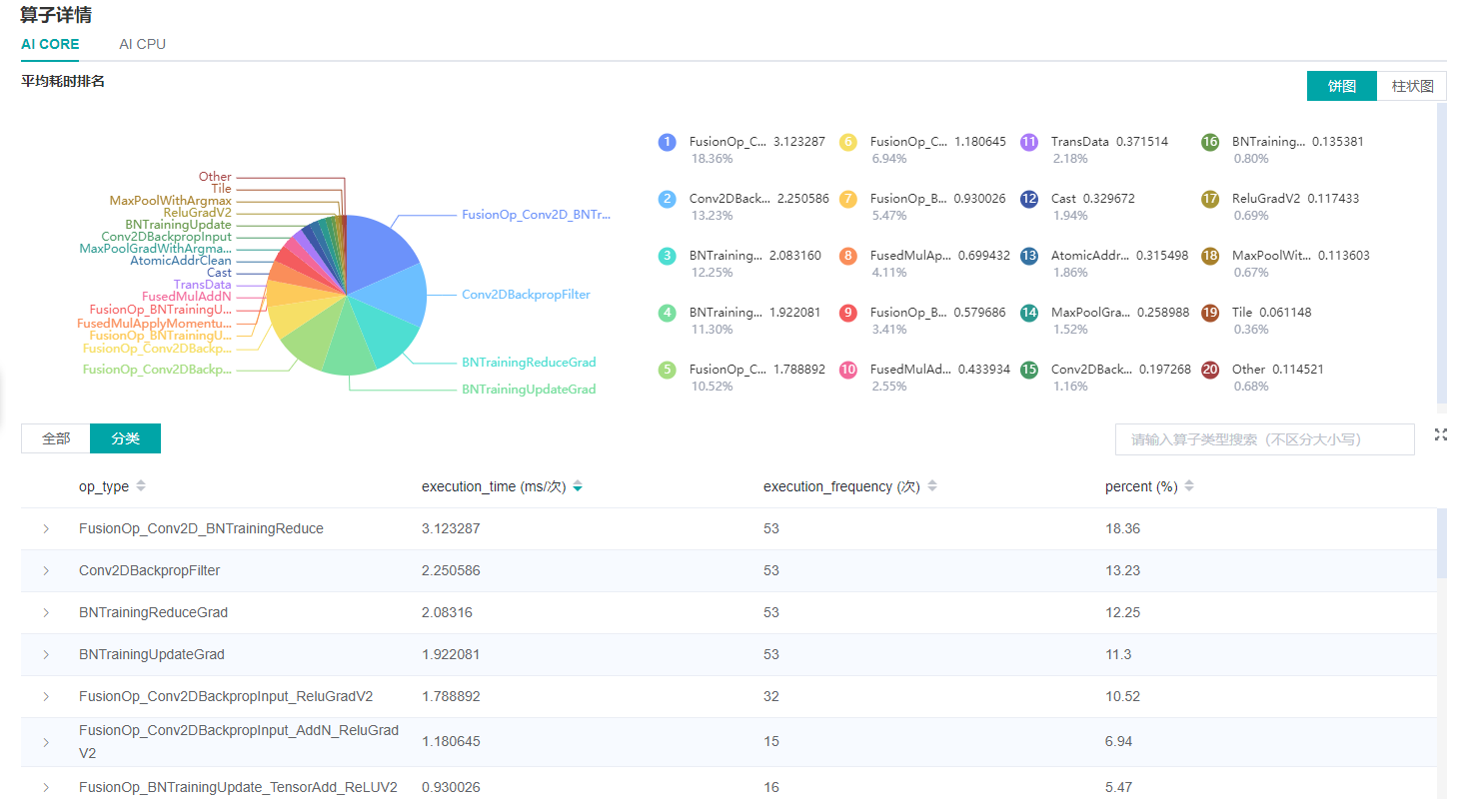Switch chart to pie view (饼图)
Screen dimensions: 1468x812
click(x=1341, y=86)
